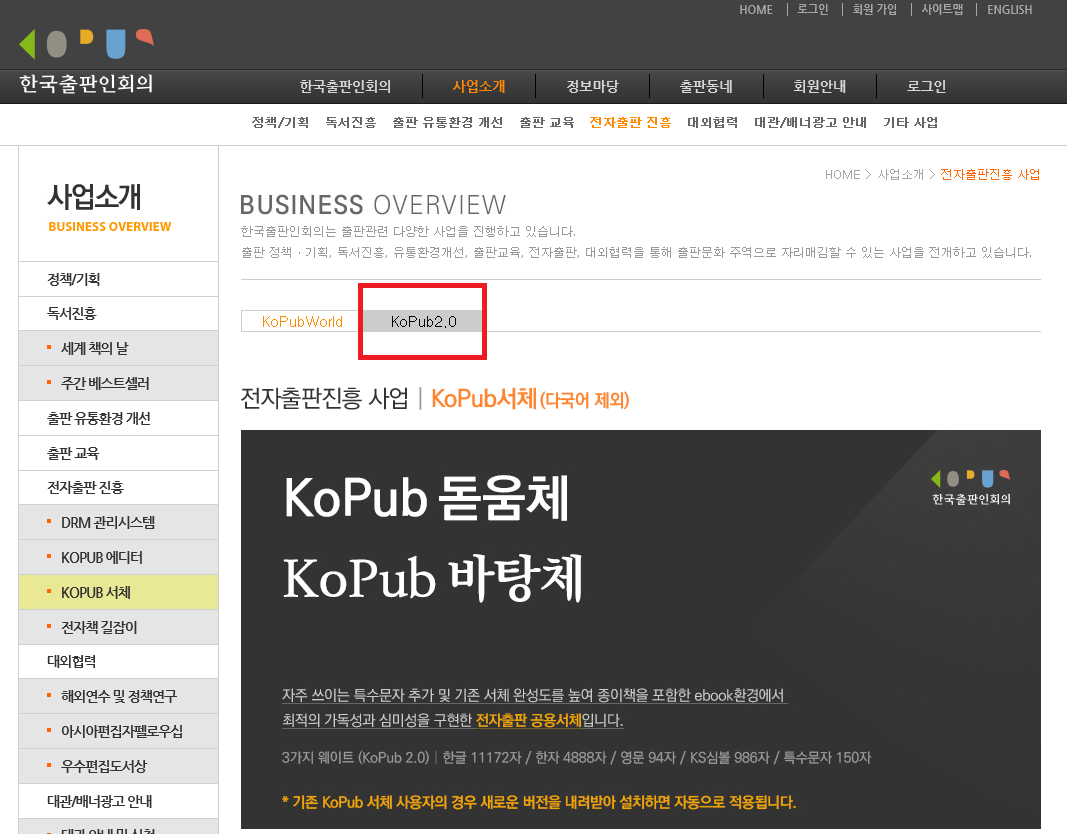Open 출판 유통환경 개선 in the sidebar
This screenshot has width=1067, height=834.
(118, 418)
